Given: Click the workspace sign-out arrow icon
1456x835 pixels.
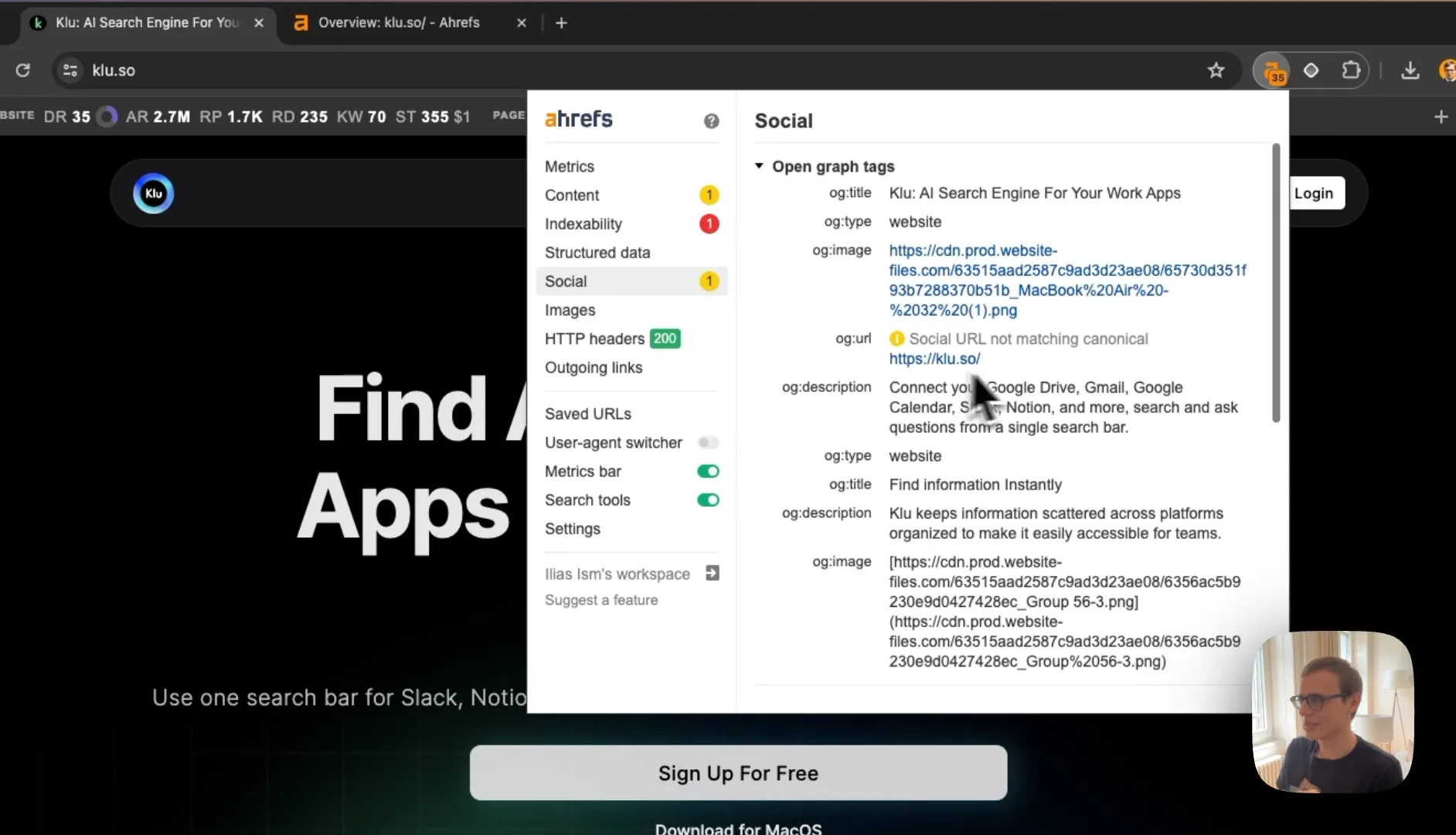Looking at the screenshot, I should click(x=713, y=573).
